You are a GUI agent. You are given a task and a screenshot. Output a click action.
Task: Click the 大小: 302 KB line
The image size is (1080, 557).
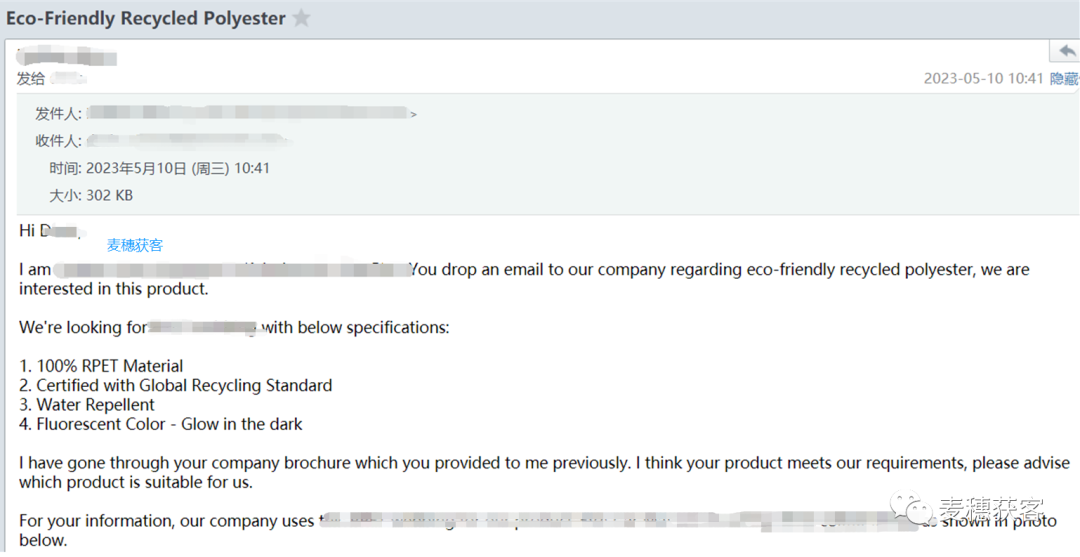click(x=91, y=196)
